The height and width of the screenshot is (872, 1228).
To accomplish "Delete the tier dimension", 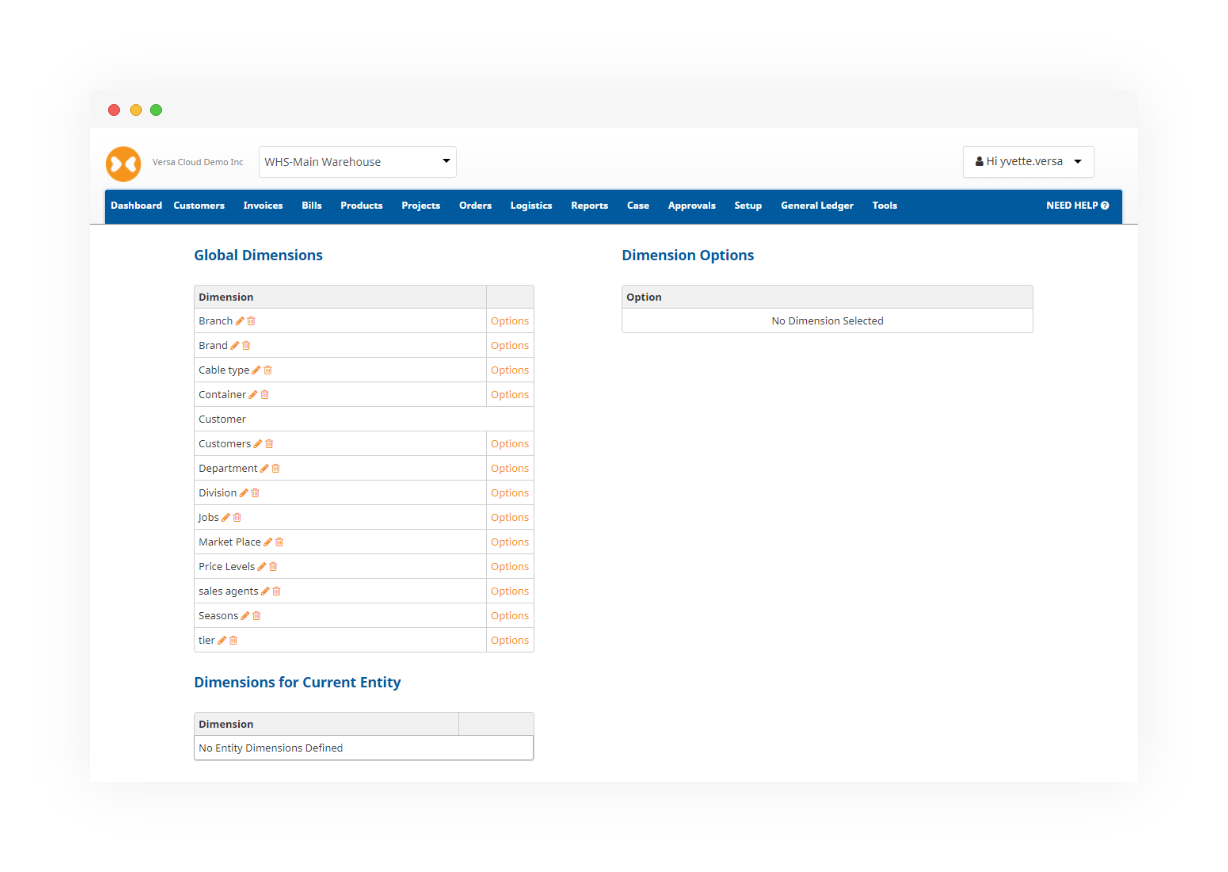I will [x=233, y=640].
